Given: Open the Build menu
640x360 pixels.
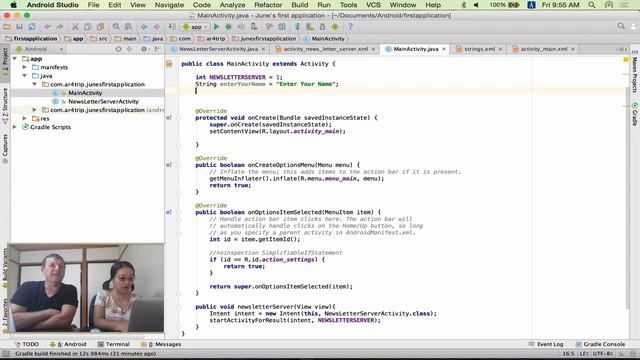Looking at the screenshot, I should pos(300,5).
